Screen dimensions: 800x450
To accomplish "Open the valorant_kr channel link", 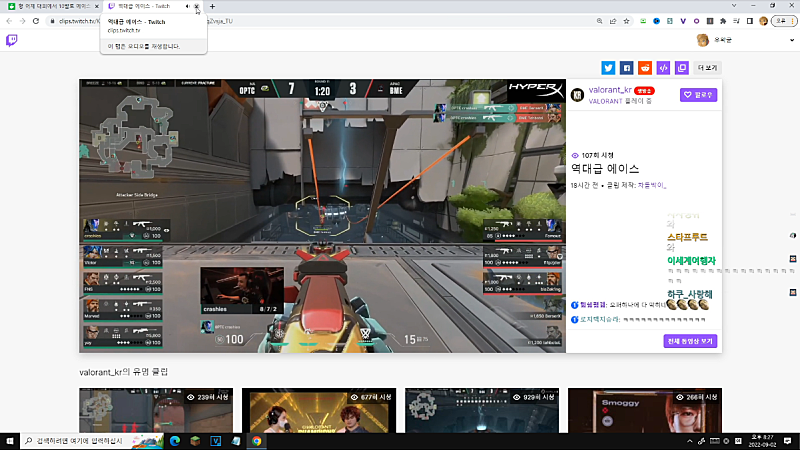I will 610,90.
